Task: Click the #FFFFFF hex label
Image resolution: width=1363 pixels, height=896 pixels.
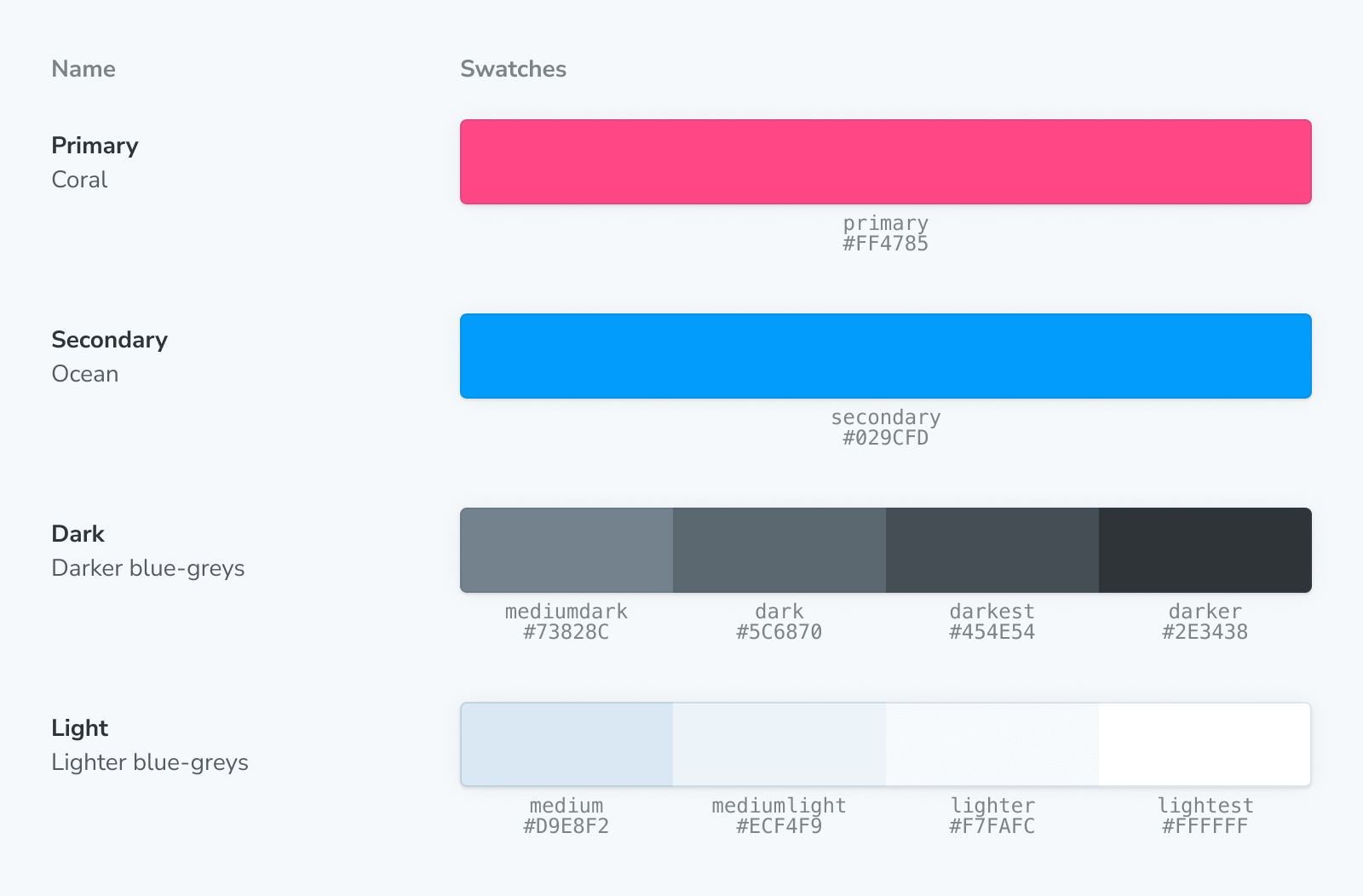Action: [1205, 826]
